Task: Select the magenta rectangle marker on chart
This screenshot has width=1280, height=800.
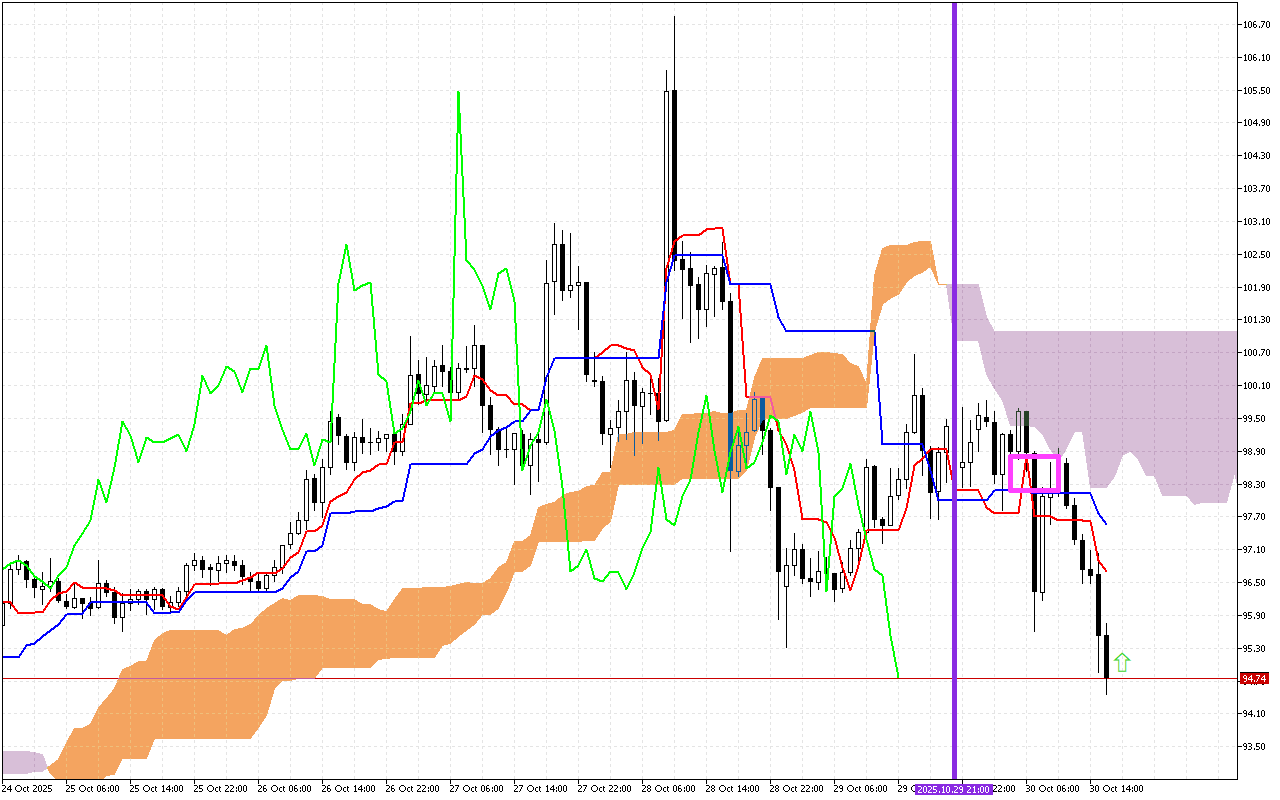Action: [x=1033, y=457]
